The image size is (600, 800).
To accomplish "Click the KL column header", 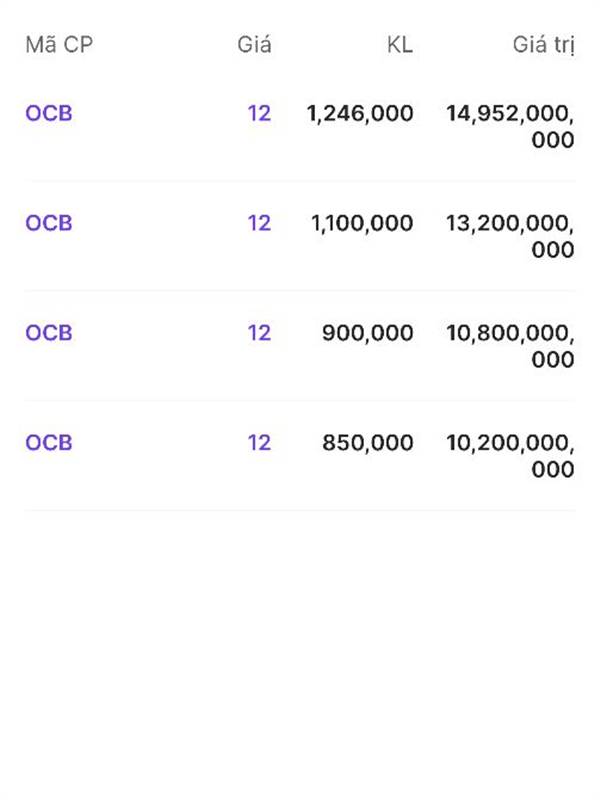I will click(x=399, y=45).
